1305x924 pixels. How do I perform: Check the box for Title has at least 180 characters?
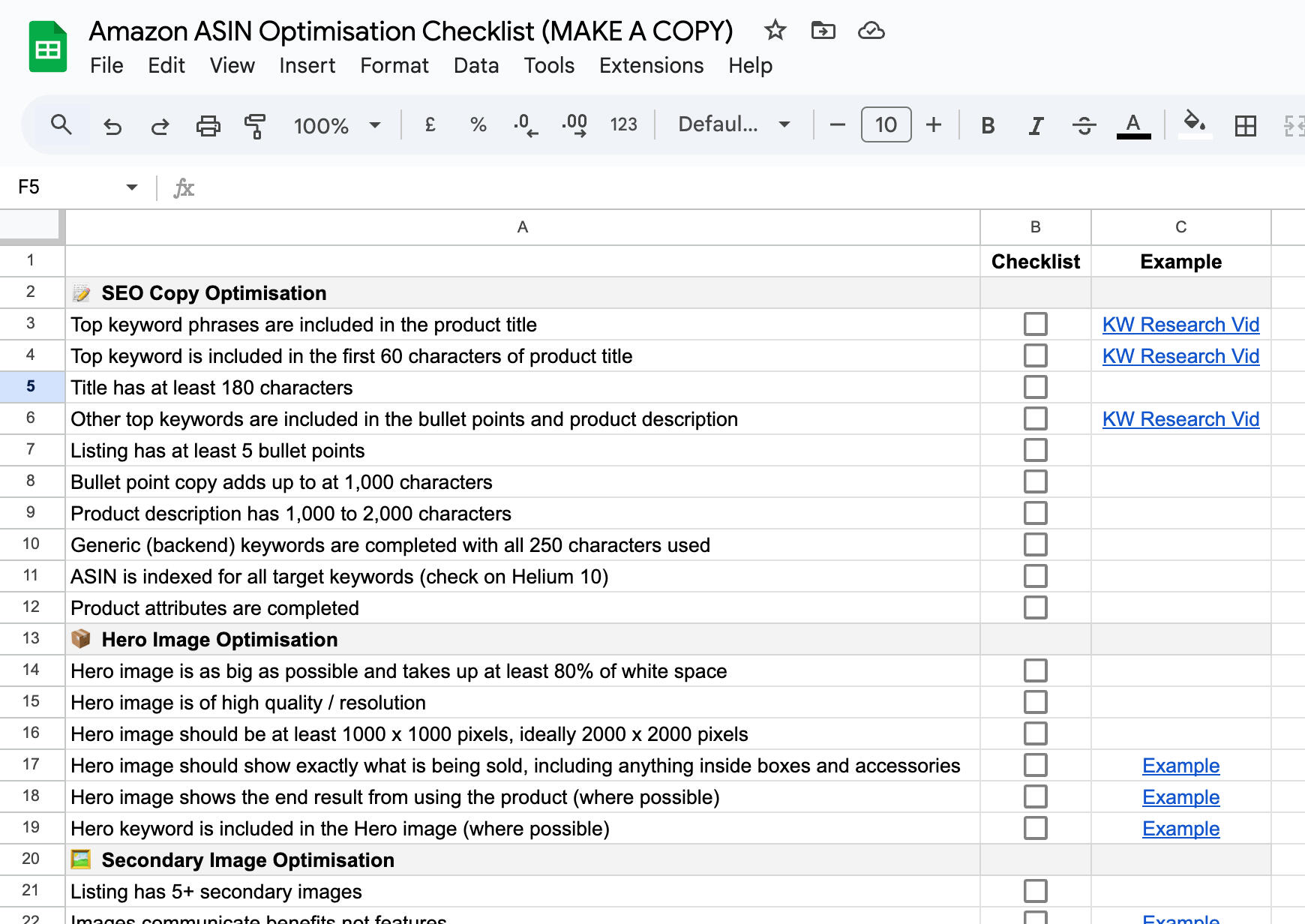1035,387
